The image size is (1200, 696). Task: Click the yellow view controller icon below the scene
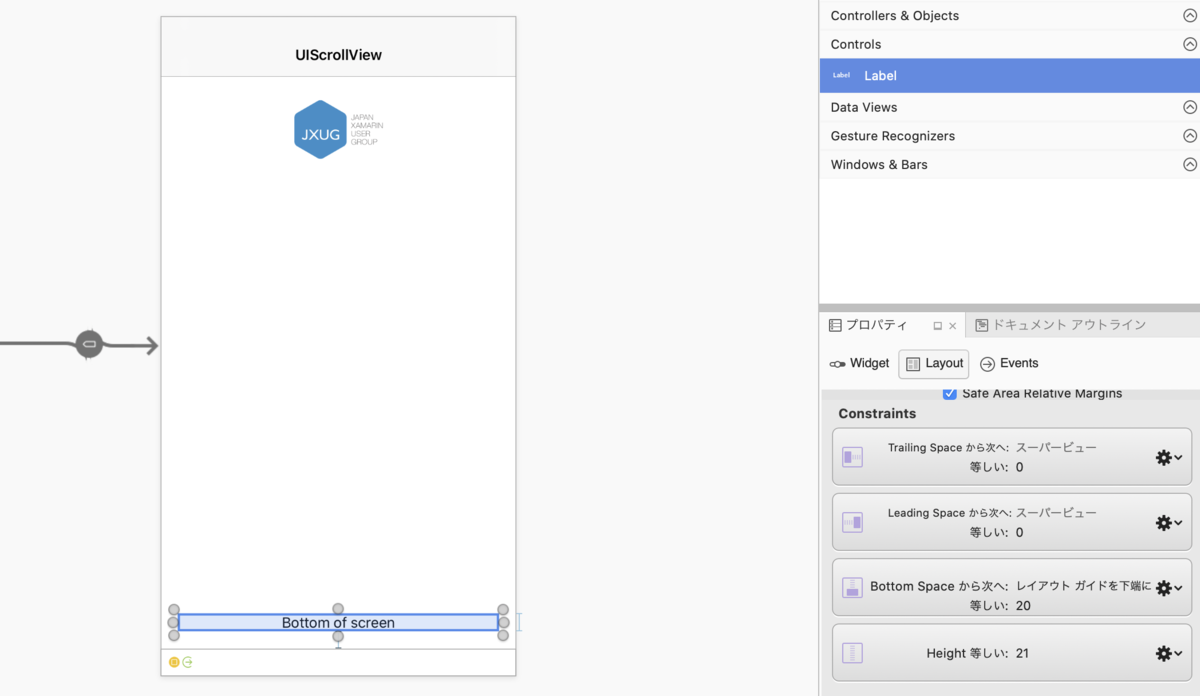pyautogui.click(x=174, y=662)
